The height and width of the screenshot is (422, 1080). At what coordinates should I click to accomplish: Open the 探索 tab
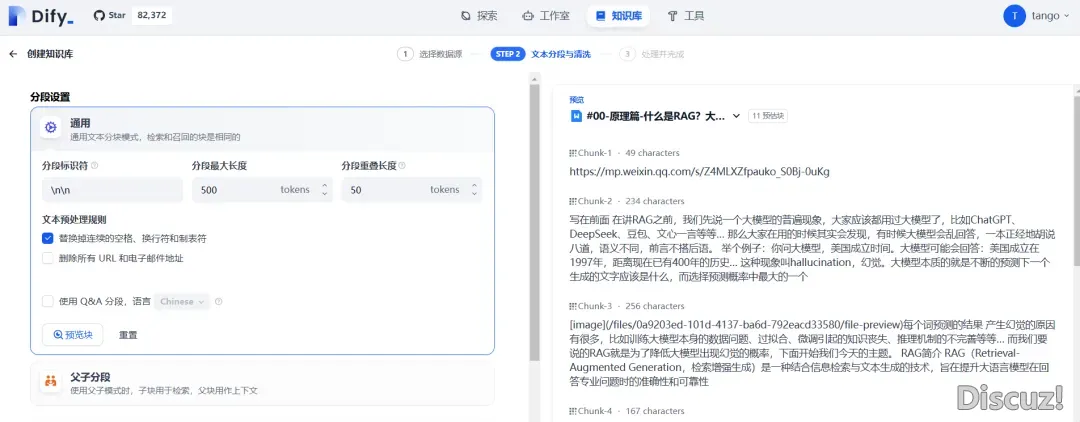tap(479, 16)
